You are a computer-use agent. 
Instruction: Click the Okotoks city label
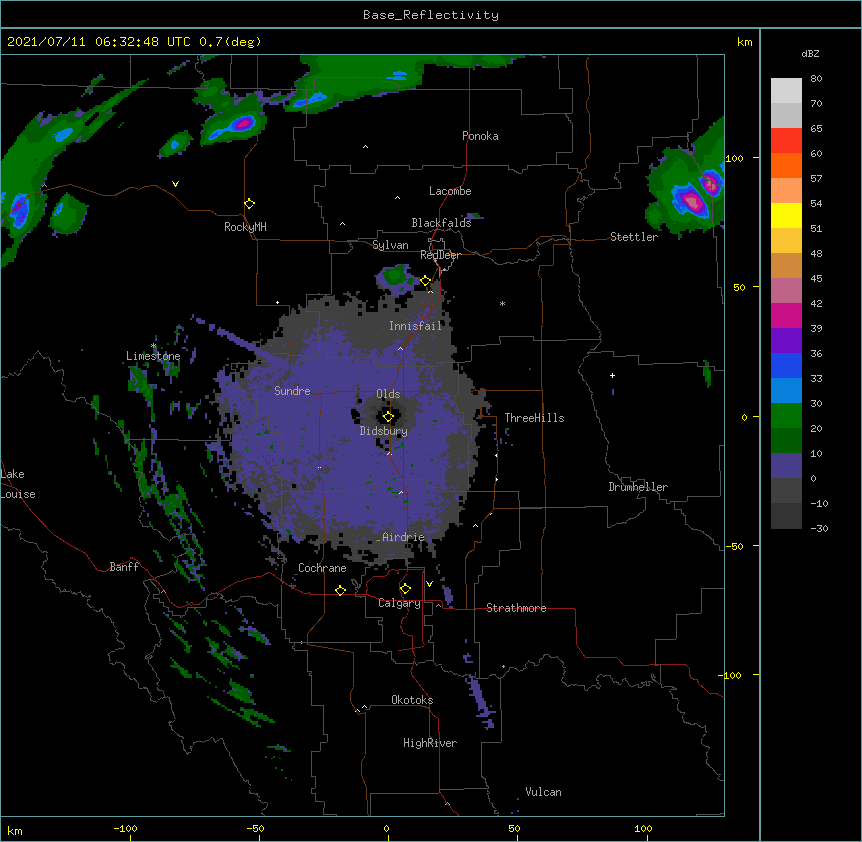[412, 700]
